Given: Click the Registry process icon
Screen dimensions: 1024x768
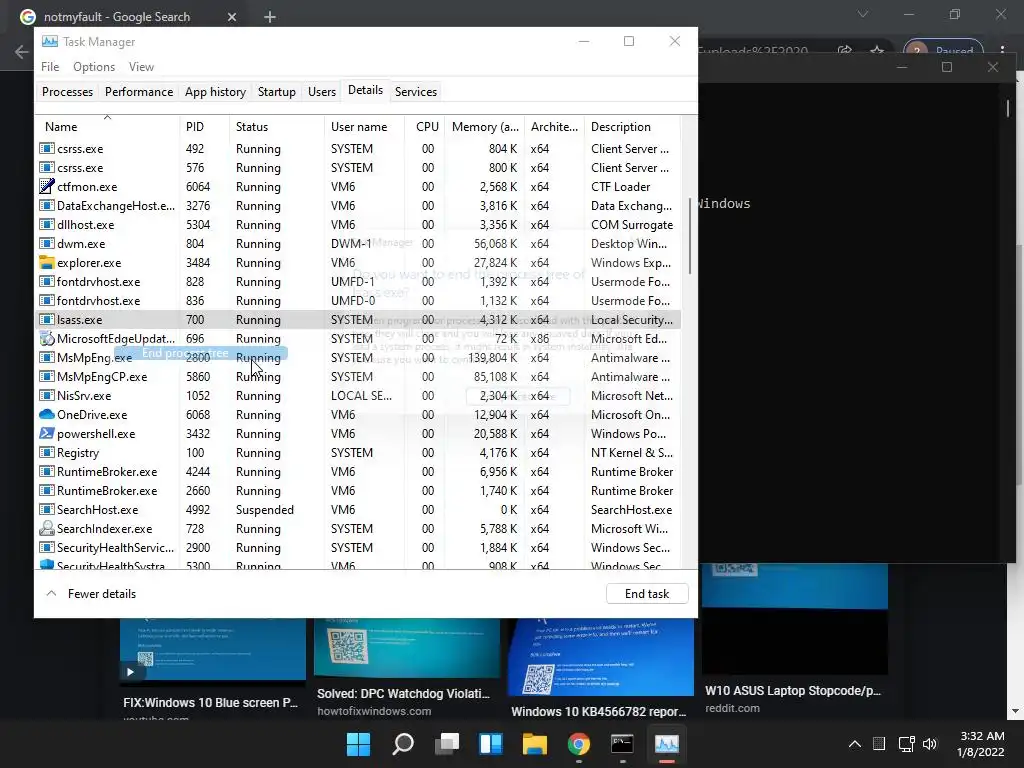Looking at the screenshot, I should (x=46, y=453).
